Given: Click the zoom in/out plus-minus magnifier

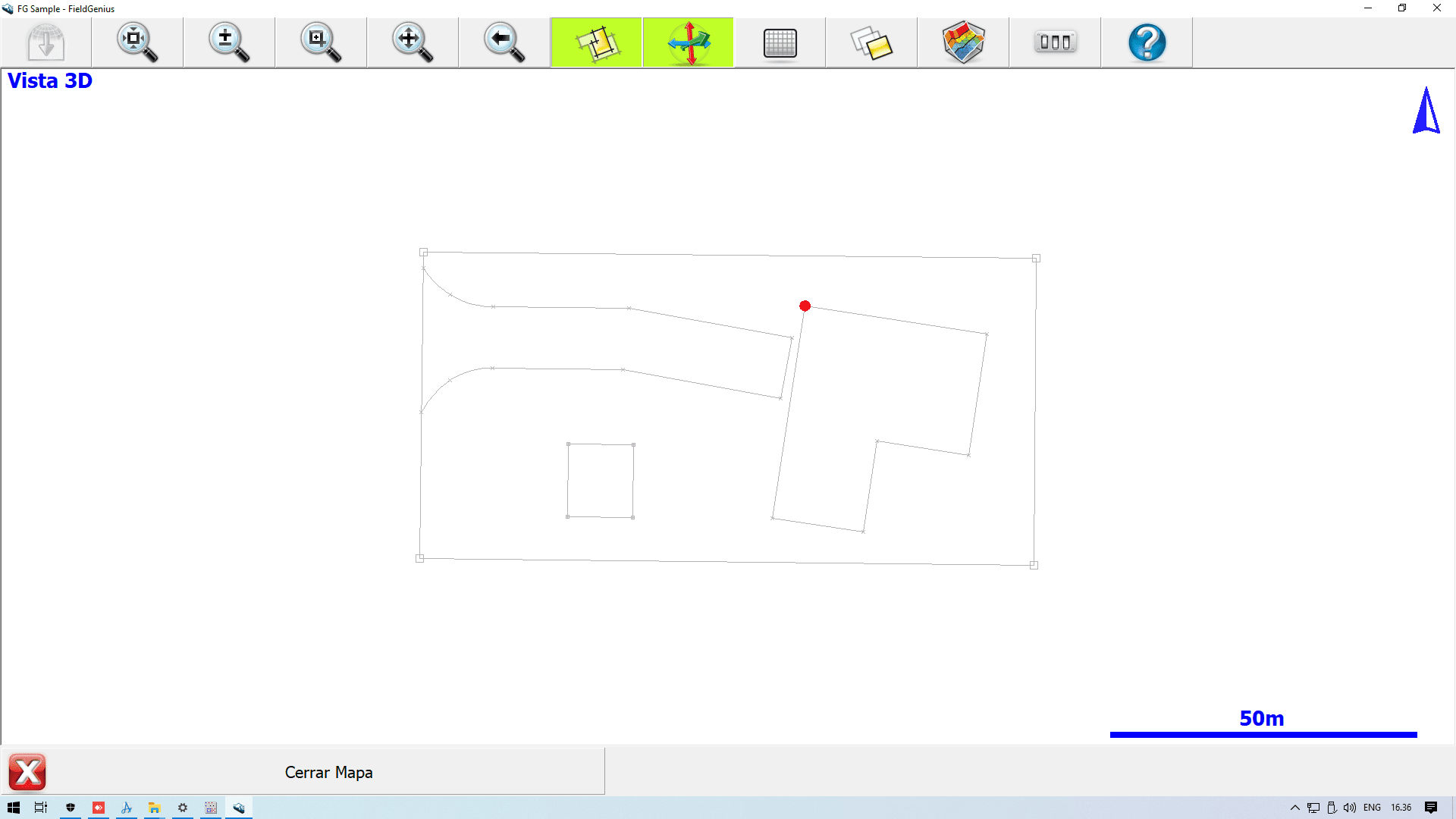Looking at the screenshot, I should [x=229, y=42].
